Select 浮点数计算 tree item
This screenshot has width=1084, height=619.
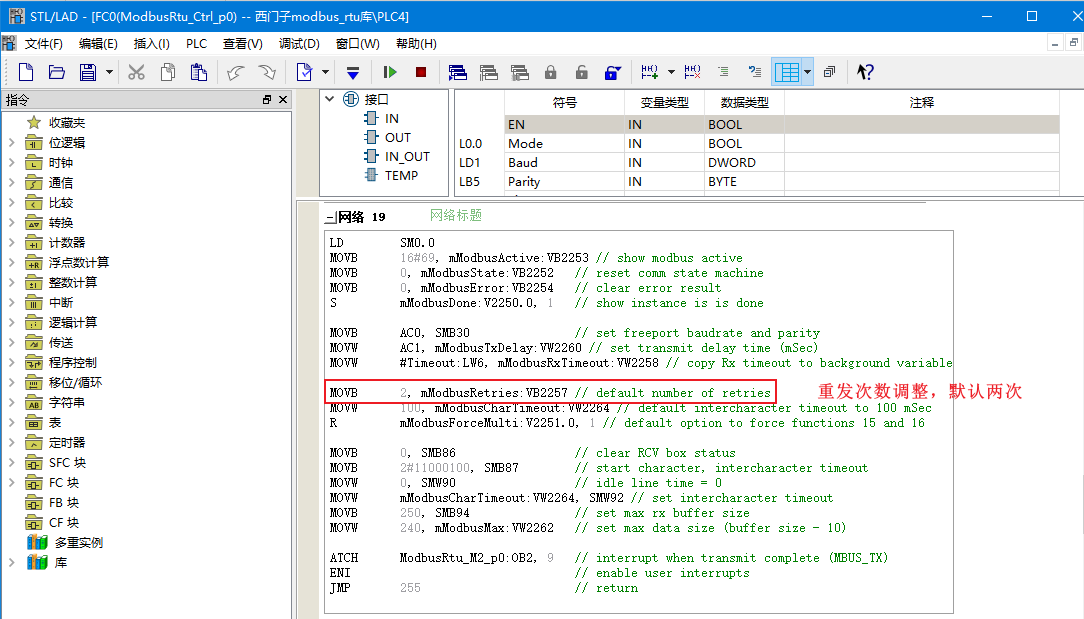tap(79, 263)
